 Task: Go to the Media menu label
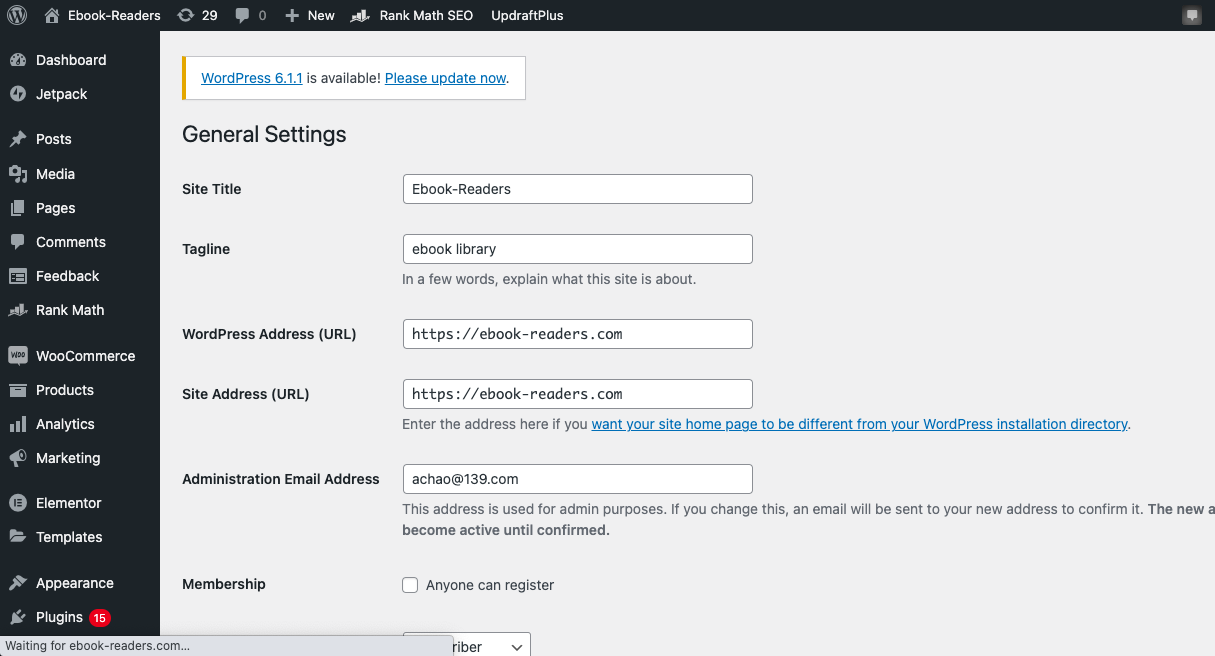56,174
